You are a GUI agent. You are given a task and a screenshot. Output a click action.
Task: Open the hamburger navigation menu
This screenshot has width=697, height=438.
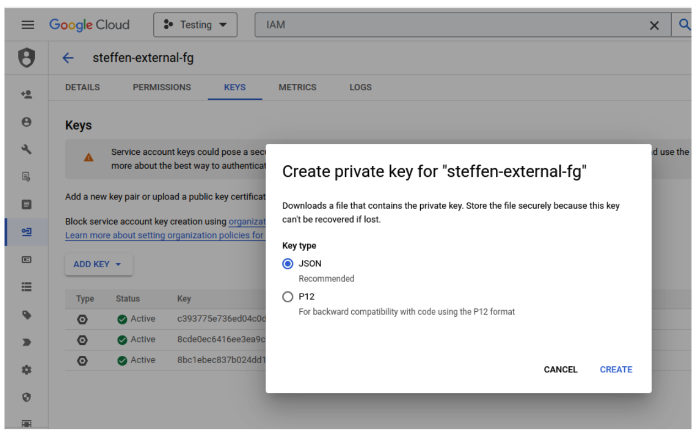[27, 24]
